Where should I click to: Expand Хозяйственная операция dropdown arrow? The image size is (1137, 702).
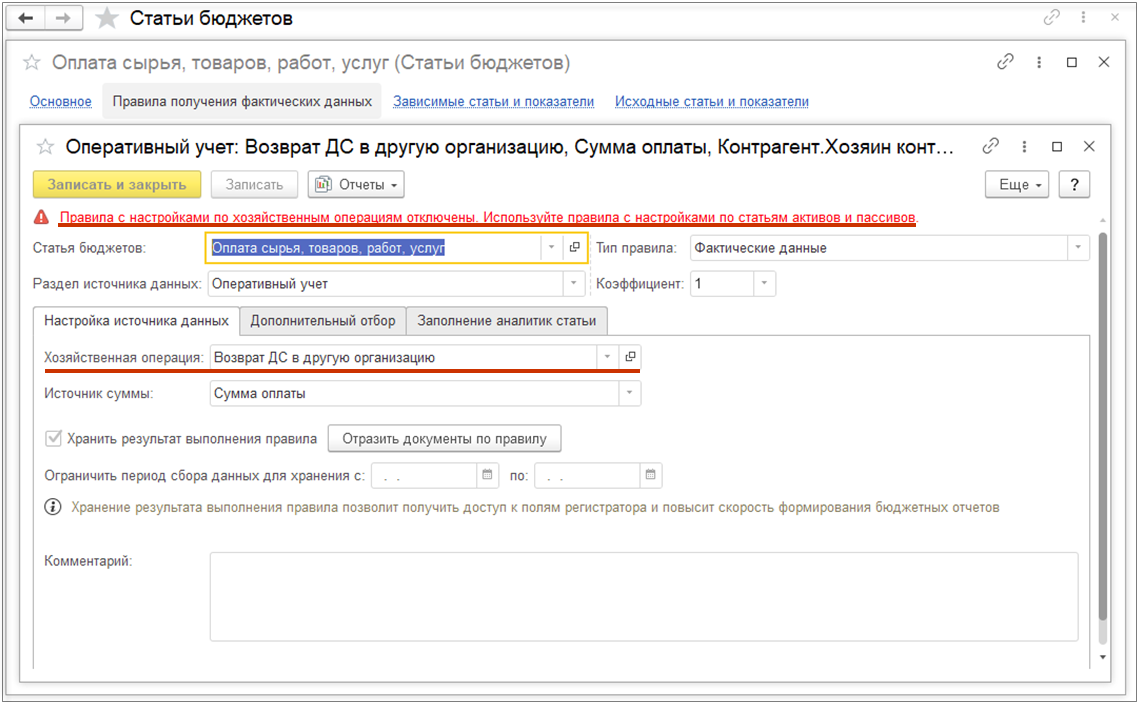(607, 357)
